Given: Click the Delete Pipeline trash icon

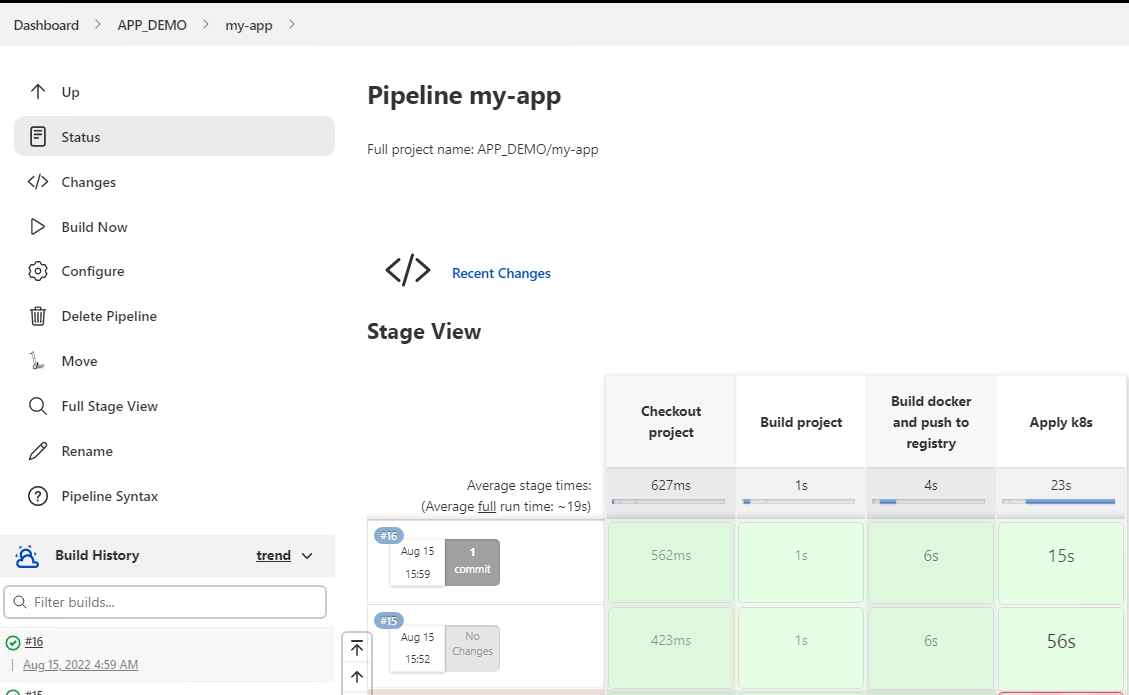Looking at the screenshot, I should (x=38, y=316).
